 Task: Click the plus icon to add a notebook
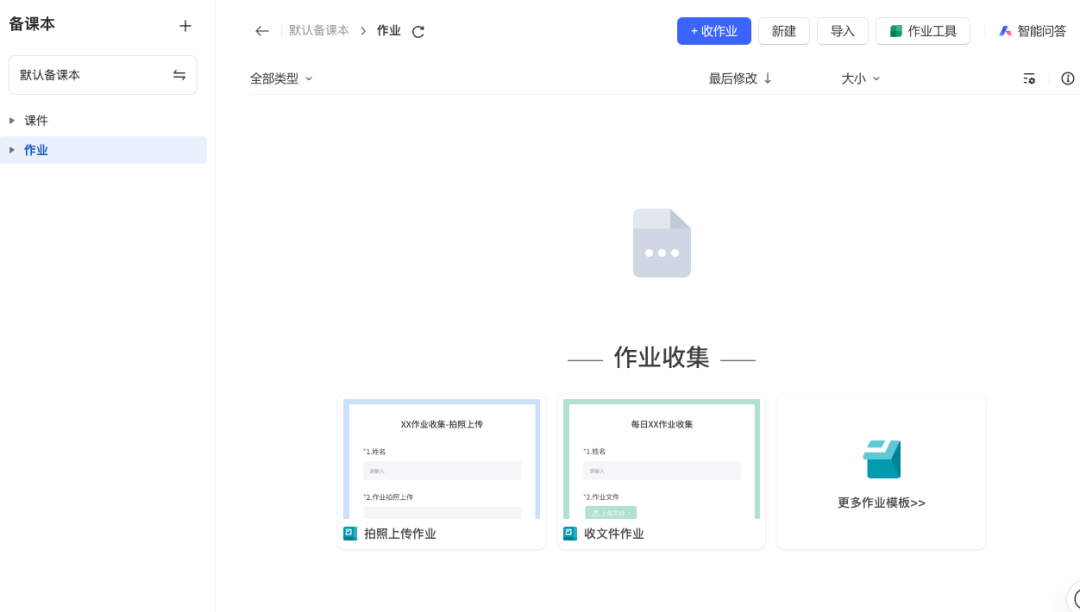pos(185,25)
